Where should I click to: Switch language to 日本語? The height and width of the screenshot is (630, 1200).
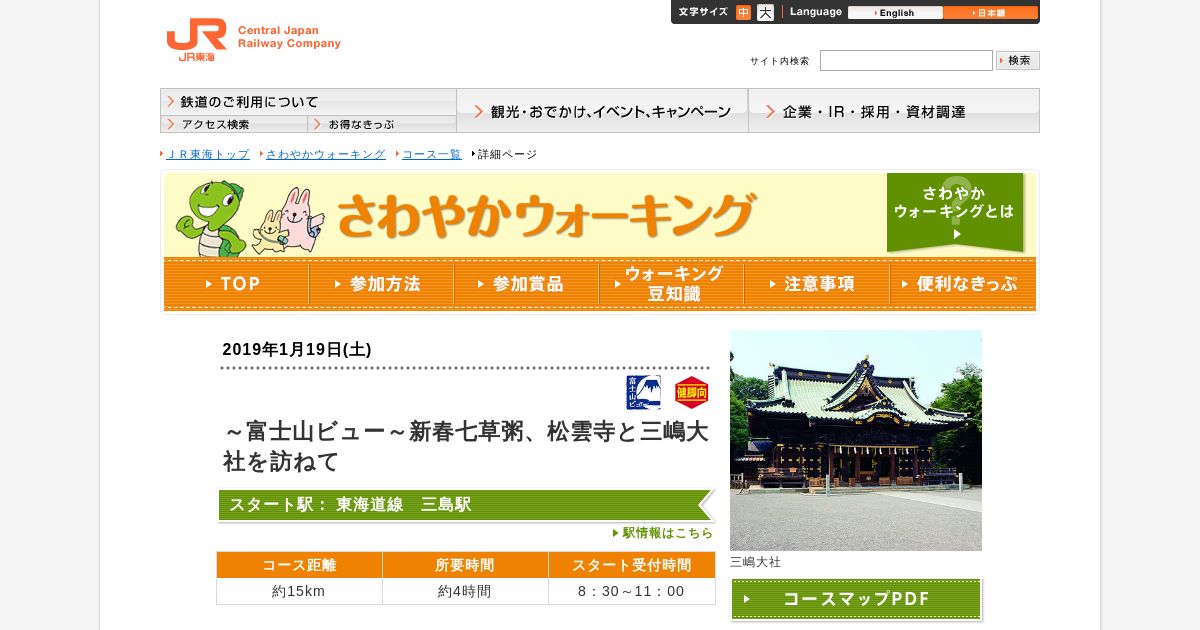(990, 13)
